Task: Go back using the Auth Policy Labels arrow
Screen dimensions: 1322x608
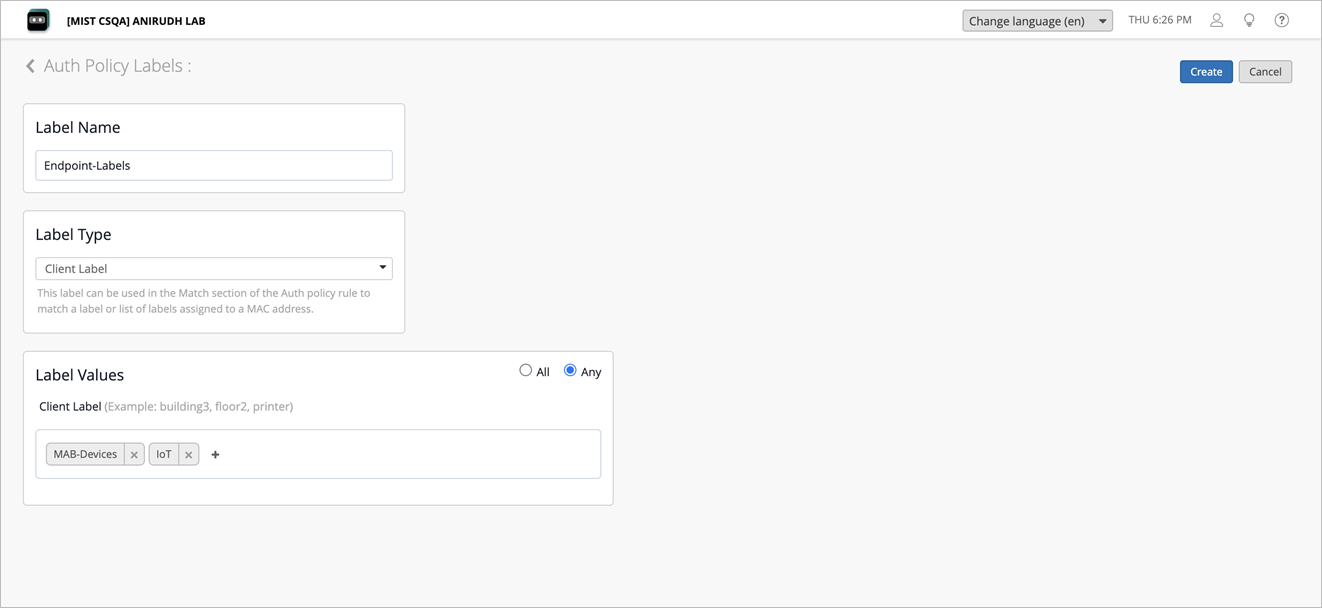Action: 30,66
